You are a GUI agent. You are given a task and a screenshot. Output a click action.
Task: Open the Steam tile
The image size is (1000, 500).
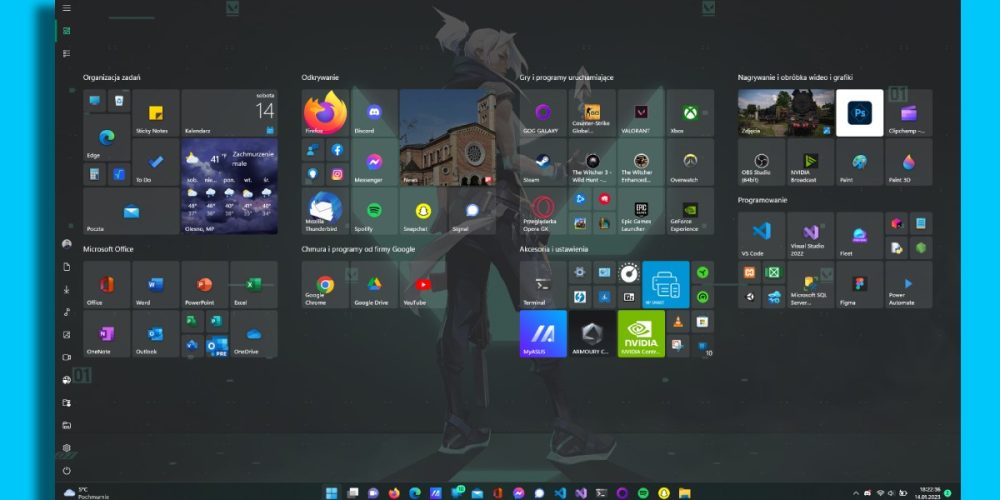[543, 162]
